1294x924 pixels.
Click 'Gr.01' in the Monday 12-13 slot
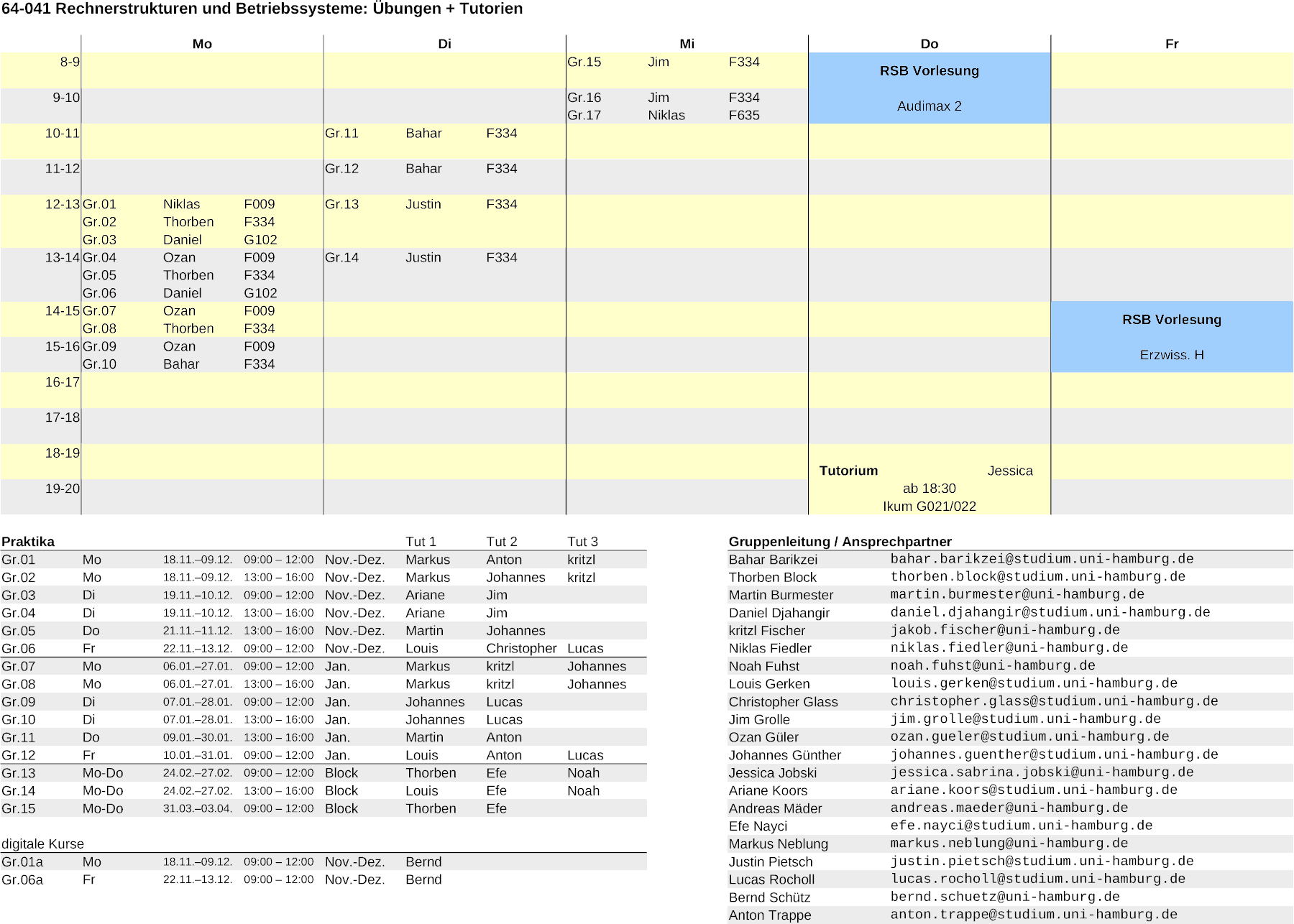click(x=99, y=204)
